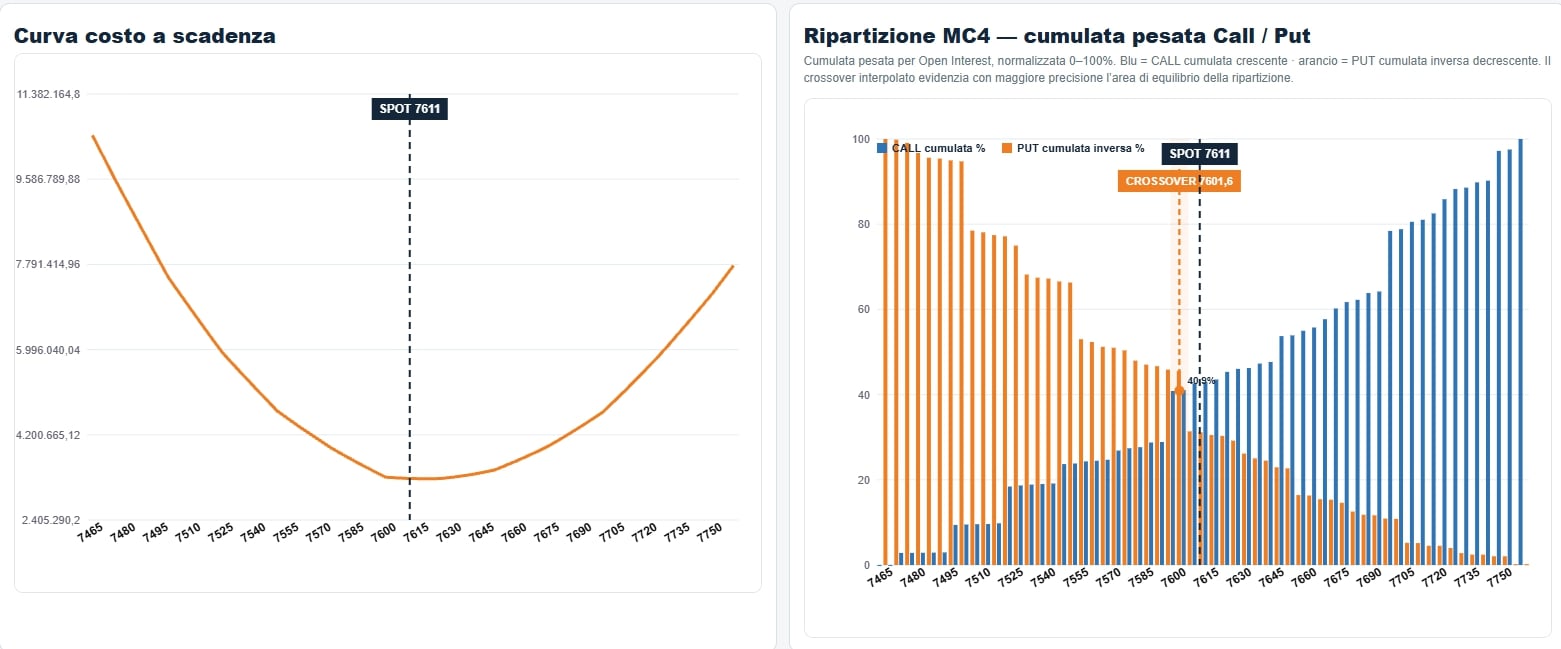
Task: Select the orange CROSSOVER 7601,6 label
Action: (x=1179, y=181)
